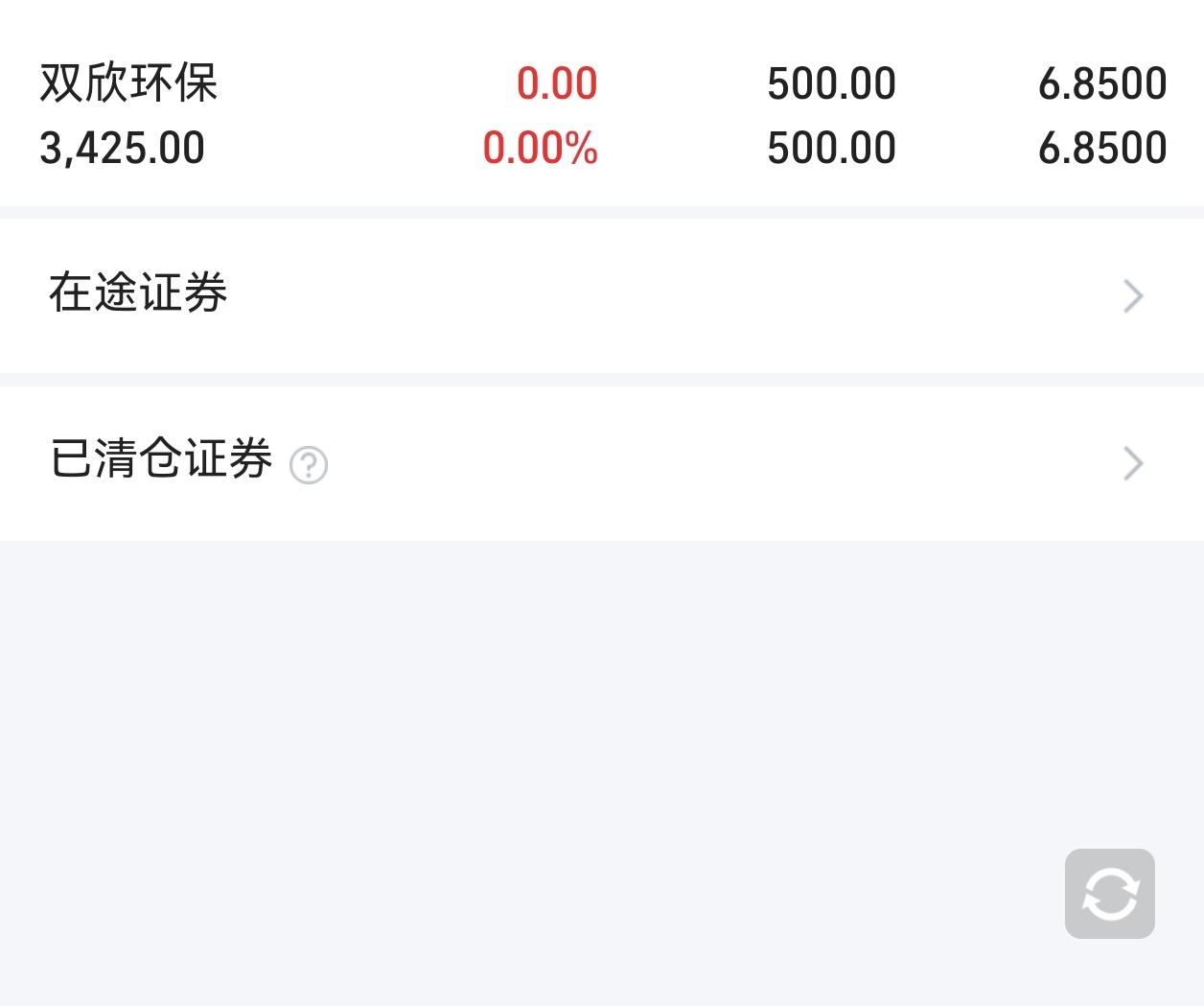1204x1006 pixels.
Task: Click blank space in 已清仓证券 row
Action: [719, 463]
